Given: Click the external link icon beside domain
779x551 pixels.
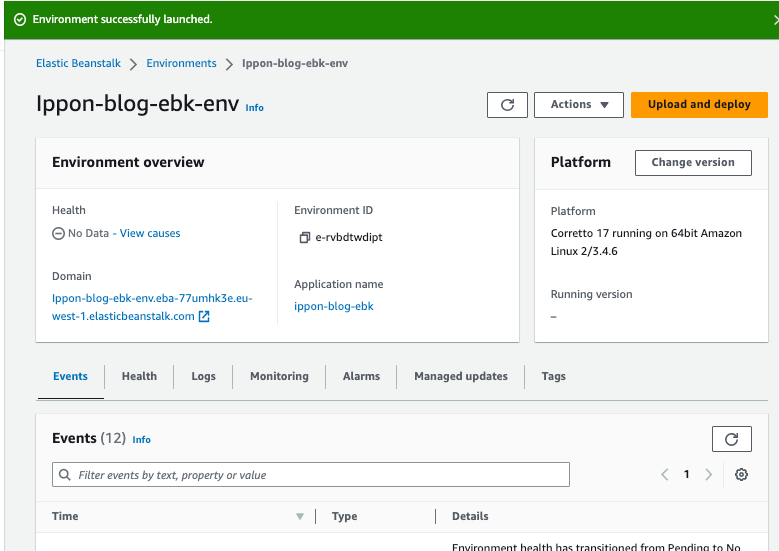Looking at the screenshot, I should coord(204,317).
